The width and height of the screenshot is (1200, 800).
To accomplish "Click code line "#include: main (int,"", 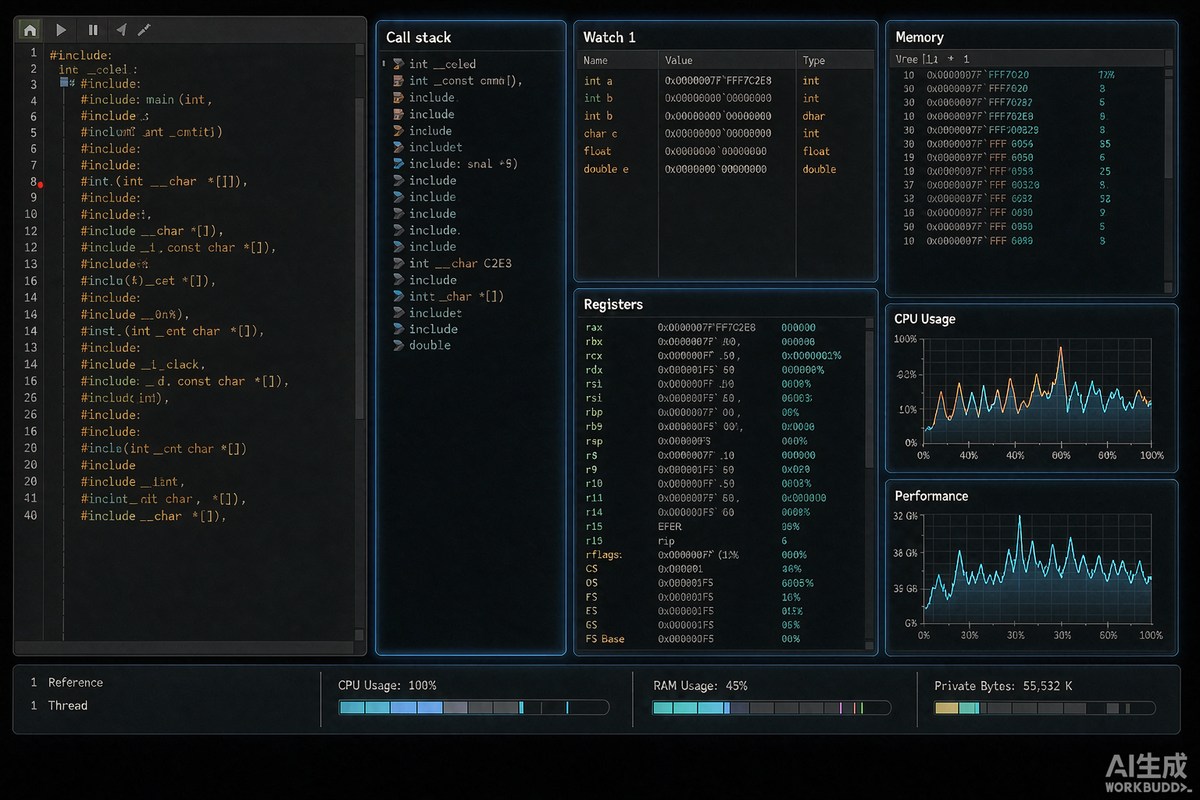I will pyautogui.click(x=146, y=99).
